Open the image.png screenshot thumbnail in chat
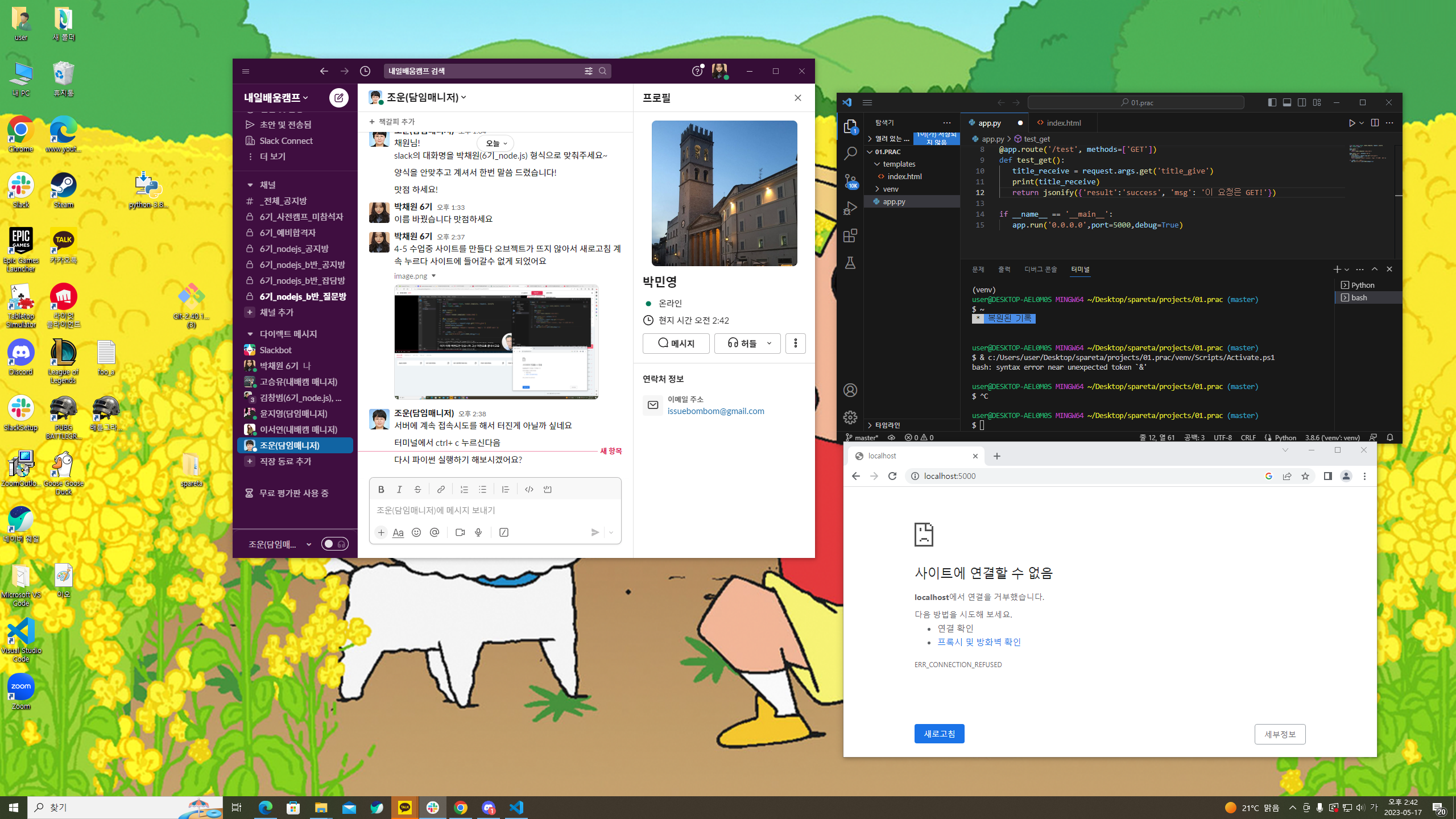This screenshot has height=819, width=1456. [x=496, y=342]
